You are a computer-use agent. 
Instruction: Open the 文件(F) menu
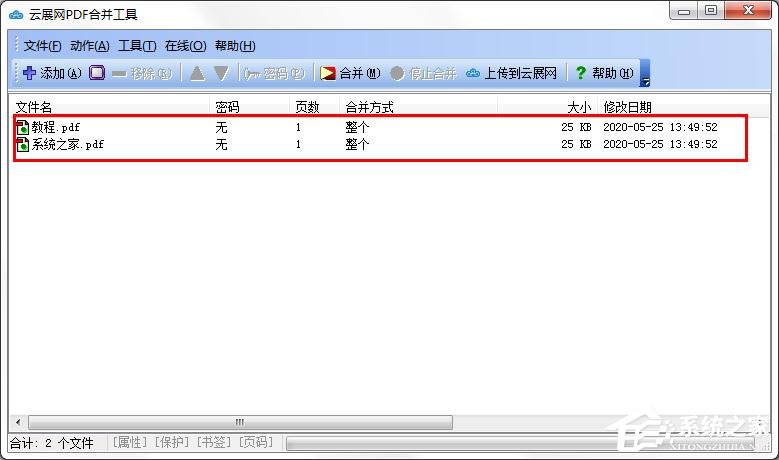pyautogui.click(x=42, y=46)
